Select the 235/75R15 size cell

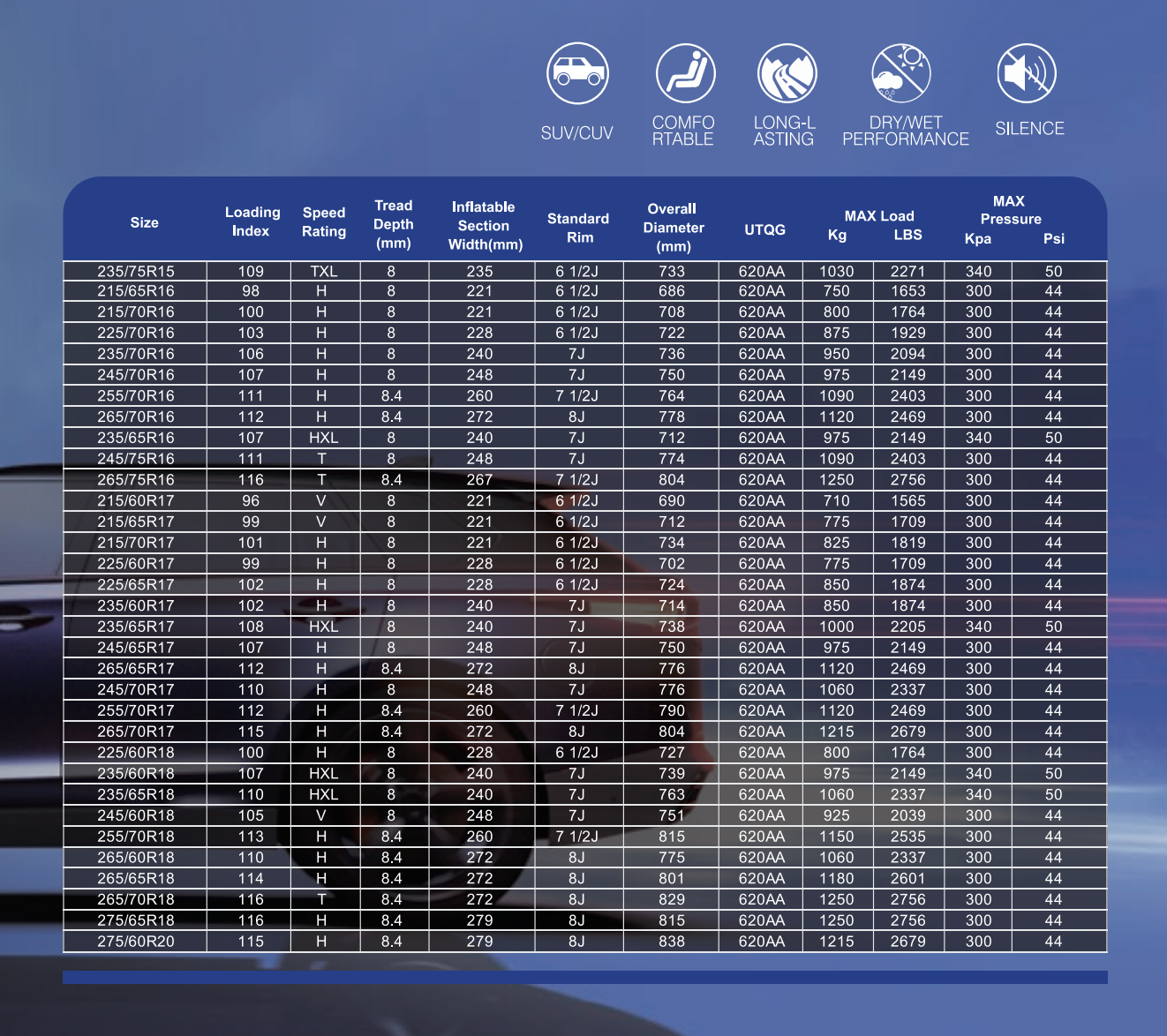(136, 271)
